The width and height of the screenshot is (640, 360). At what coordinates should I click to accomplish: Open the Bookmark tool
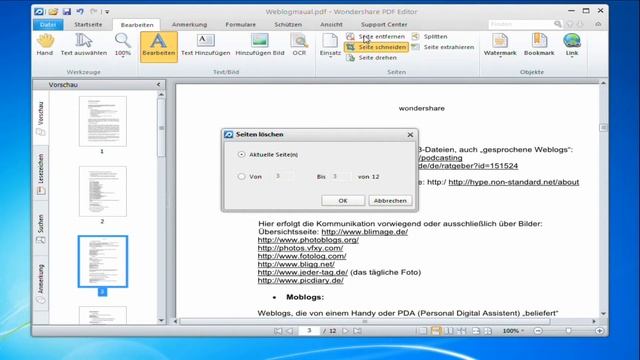(539, 45)
